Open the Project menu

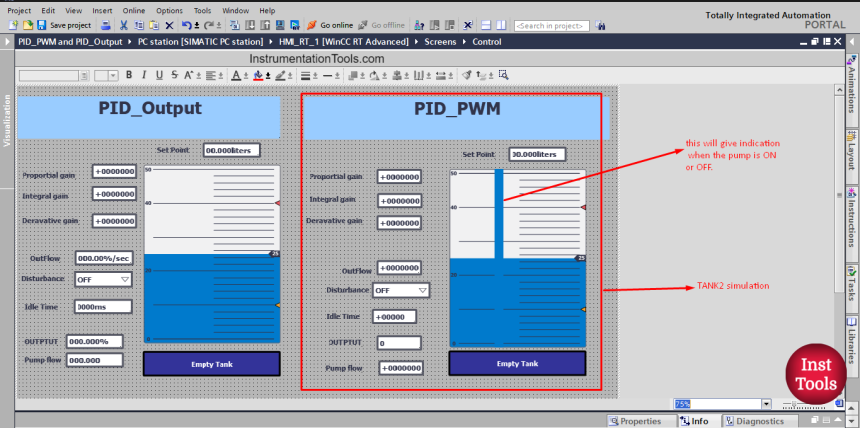19,10
